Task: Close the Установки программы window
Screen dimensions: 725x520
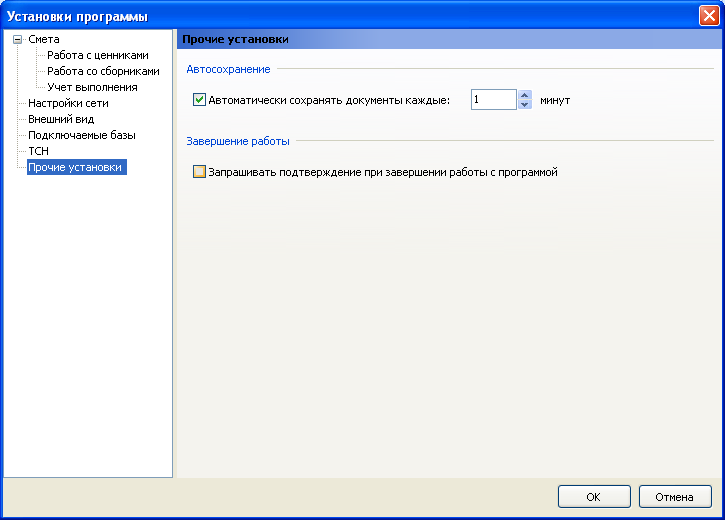Action: tap(709, 16)
